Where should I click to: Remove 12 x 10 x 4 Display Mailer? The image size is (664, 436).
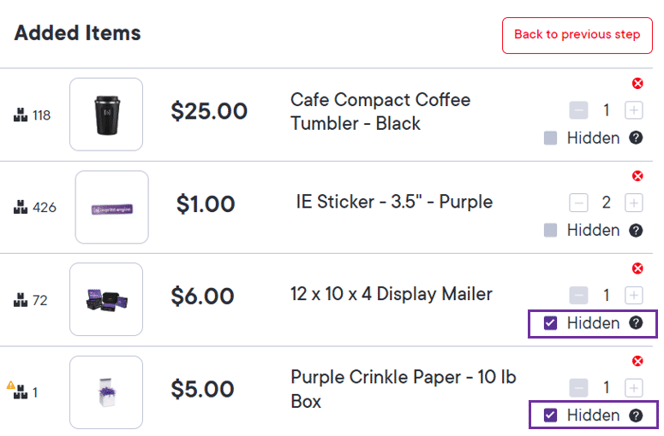tap(637, 268)
